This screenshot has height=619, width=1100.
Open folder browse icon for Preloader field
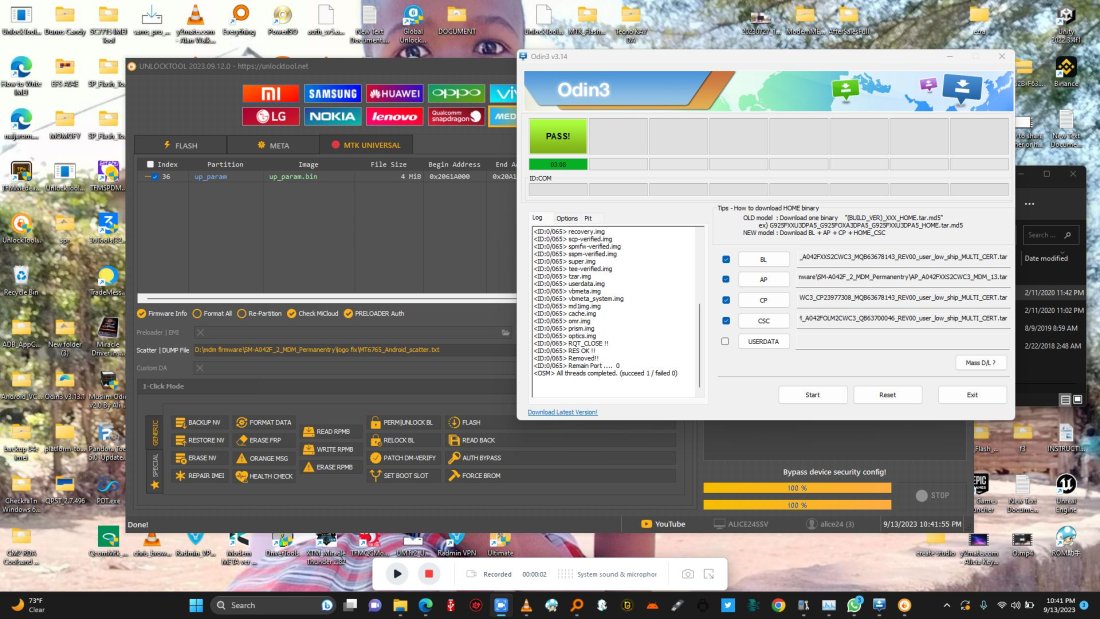click(506, 333)
